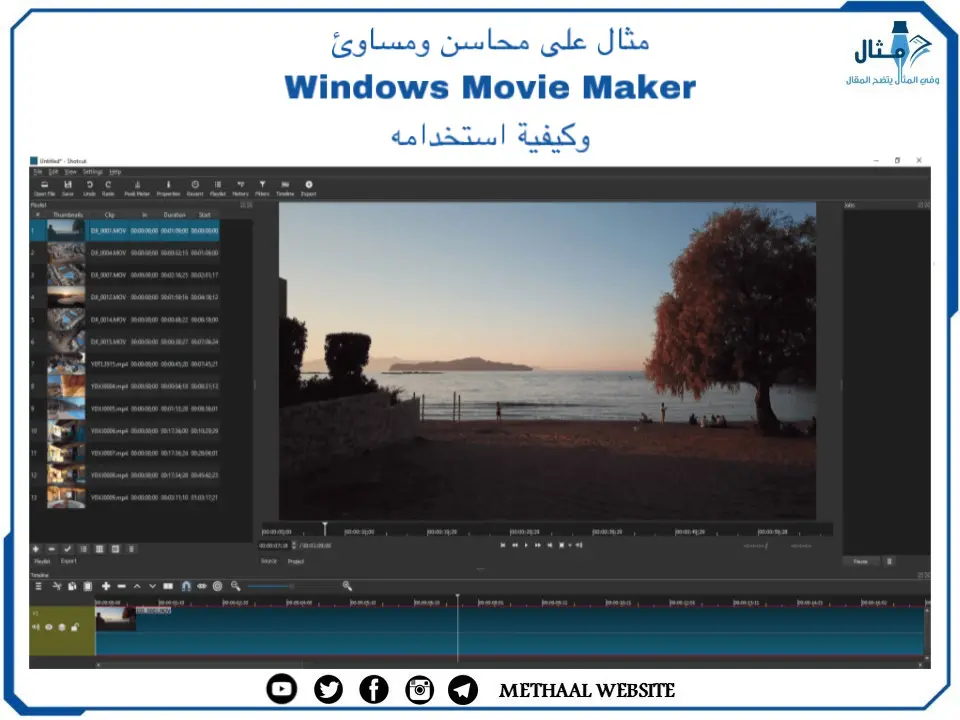Open the playlist menu icon

pos(131,549)
